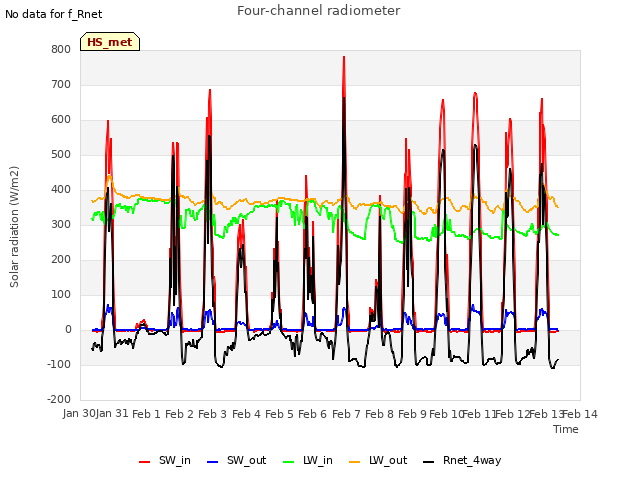Toggle the SW_in legend label

[175, 460]
